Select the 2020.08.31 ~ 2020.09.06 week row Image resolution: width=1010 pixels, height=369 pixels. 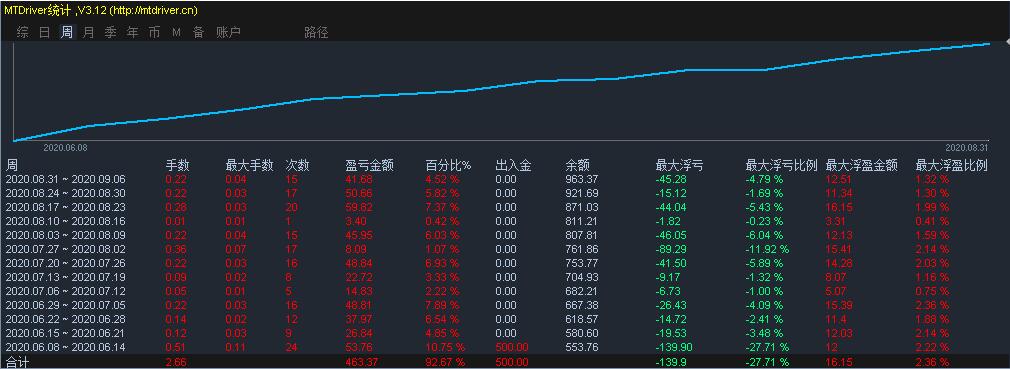coord(505,179)
